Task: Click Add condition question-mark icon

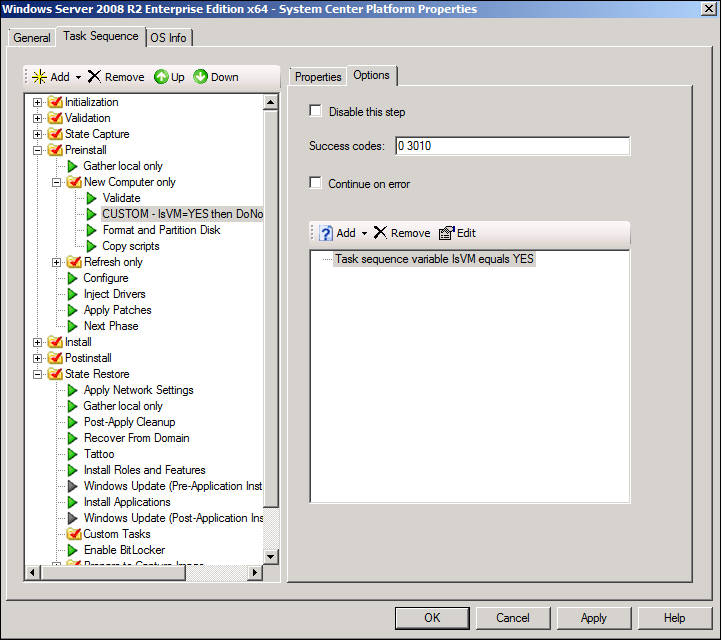Action: pos(326,233)
